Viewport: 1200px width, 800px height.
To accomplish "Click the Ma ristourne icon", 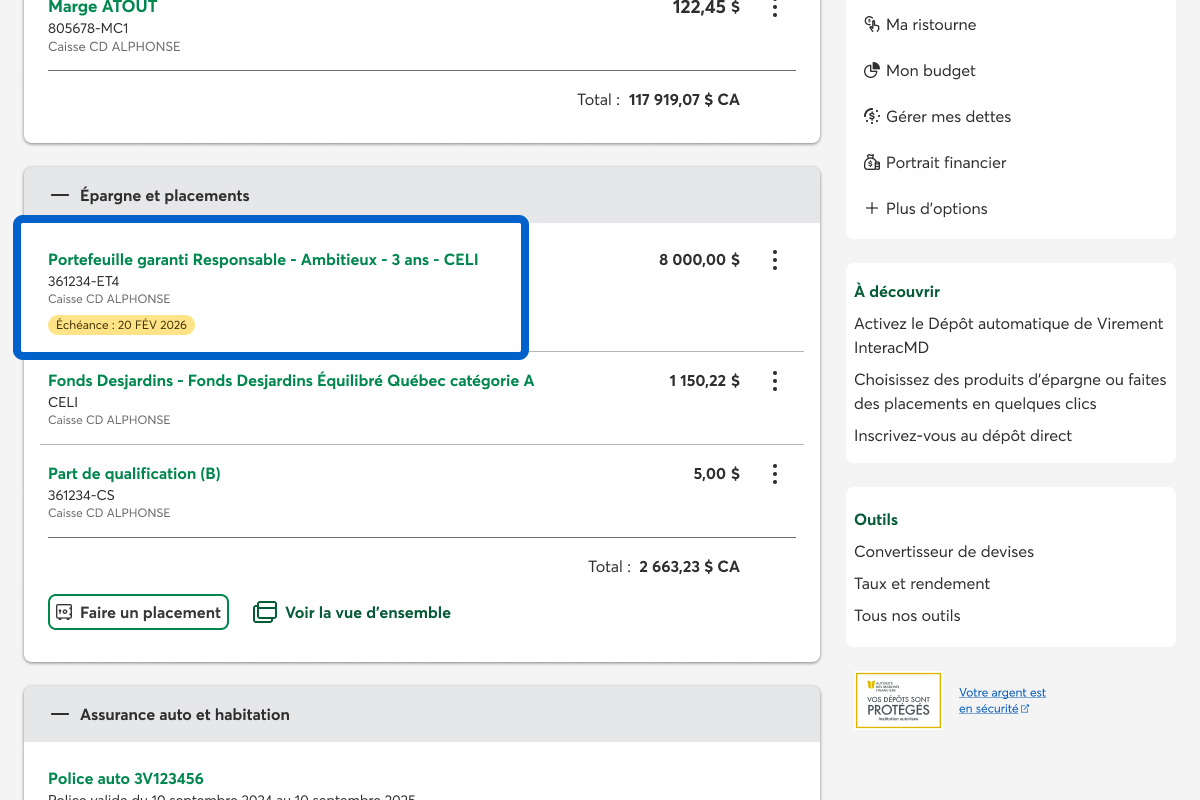I will point(871,24).
